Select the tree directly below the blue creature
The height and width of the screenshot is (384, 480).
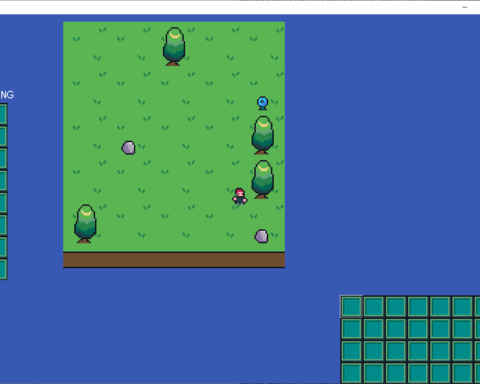pos(263,135)
